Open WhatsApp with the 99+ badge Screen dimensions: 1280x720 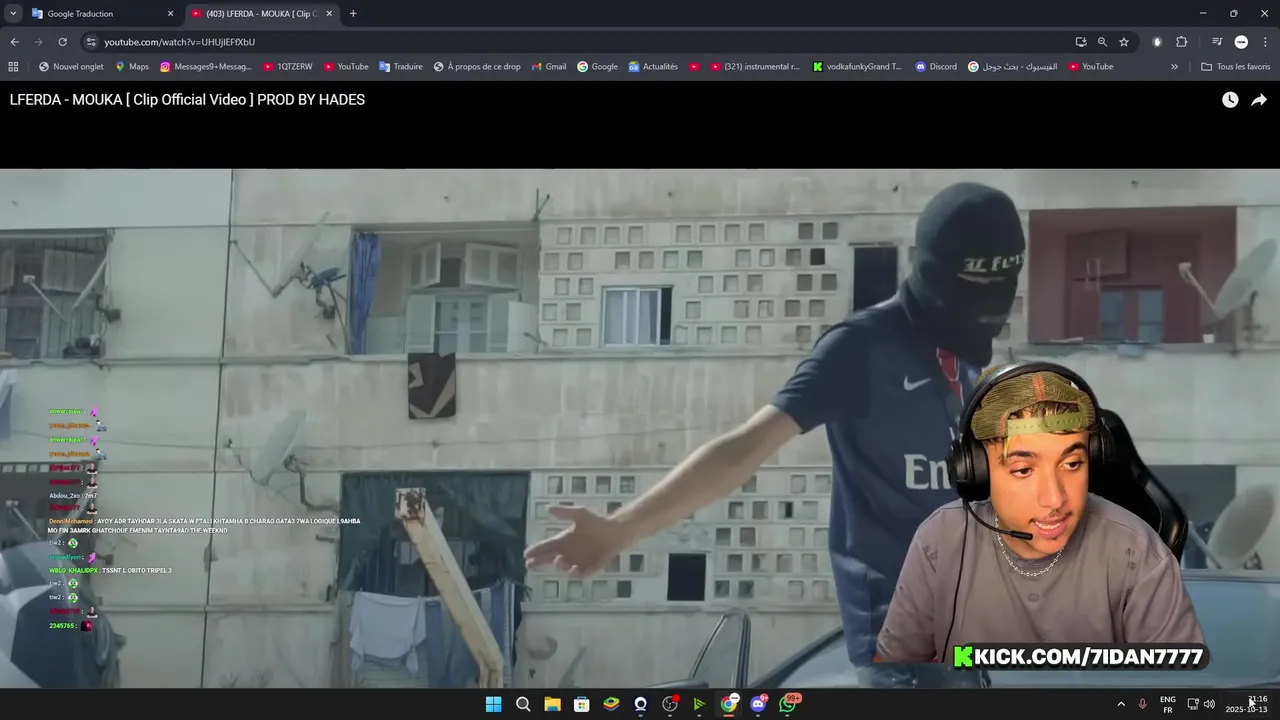click(788, 704)
